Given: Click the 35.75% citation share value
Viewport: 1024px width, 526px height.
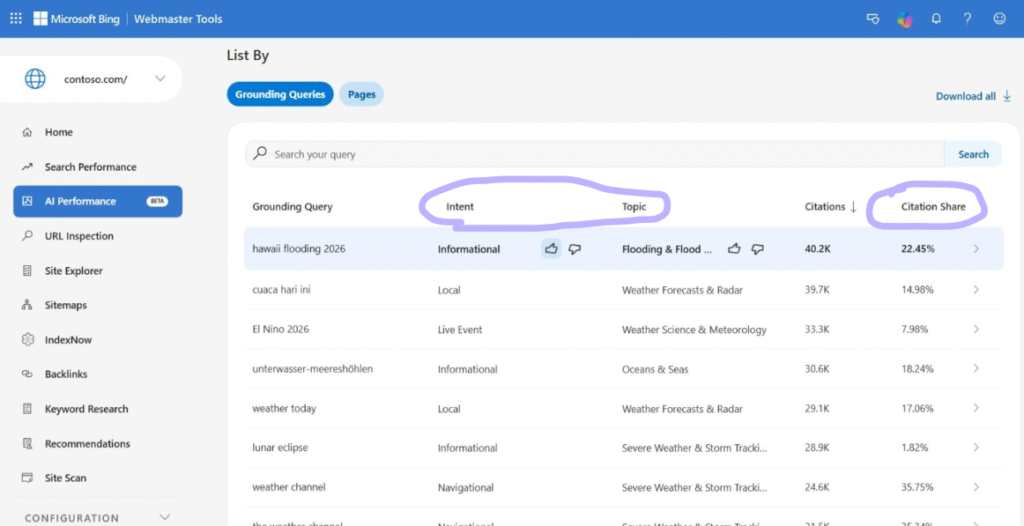Looking at the screenshot, I should [918, 487].
